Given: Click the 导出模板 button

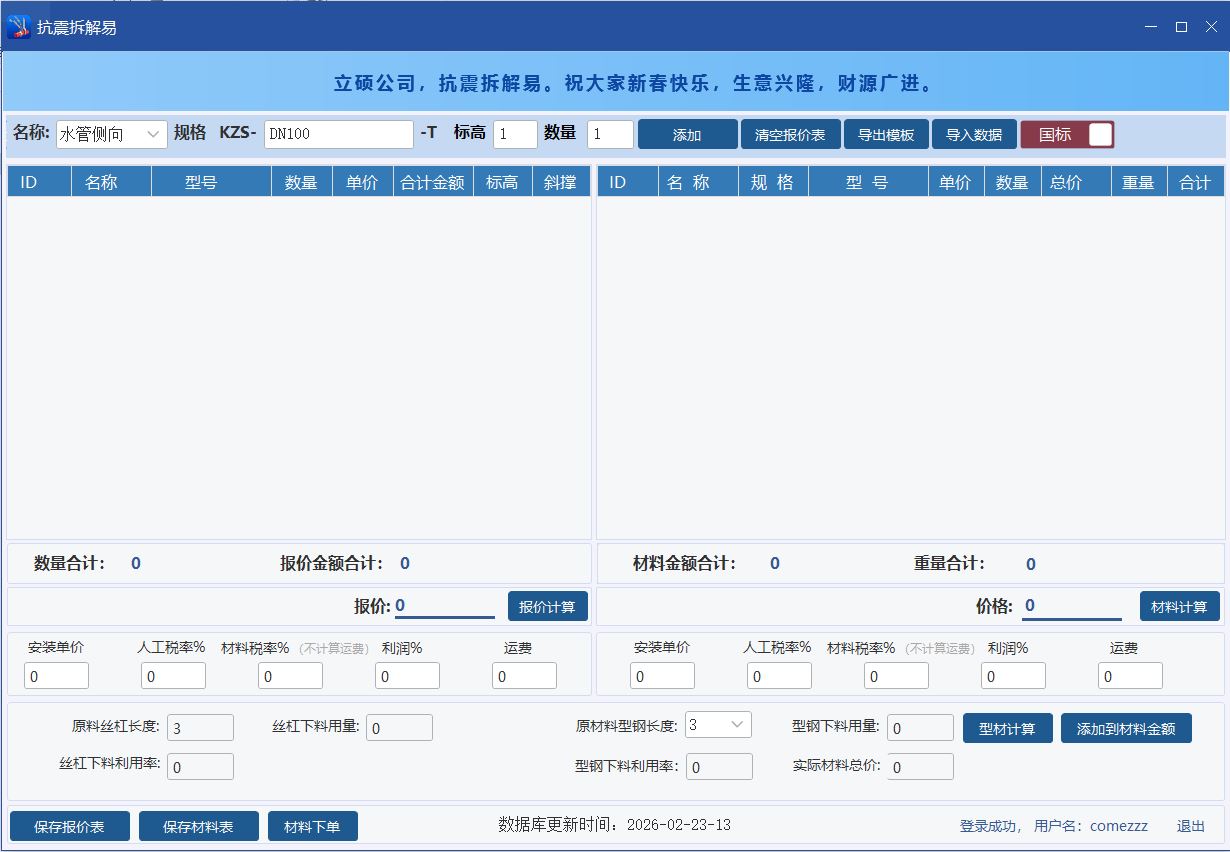Looking at the screenshot, I should [x=886, y=133].
